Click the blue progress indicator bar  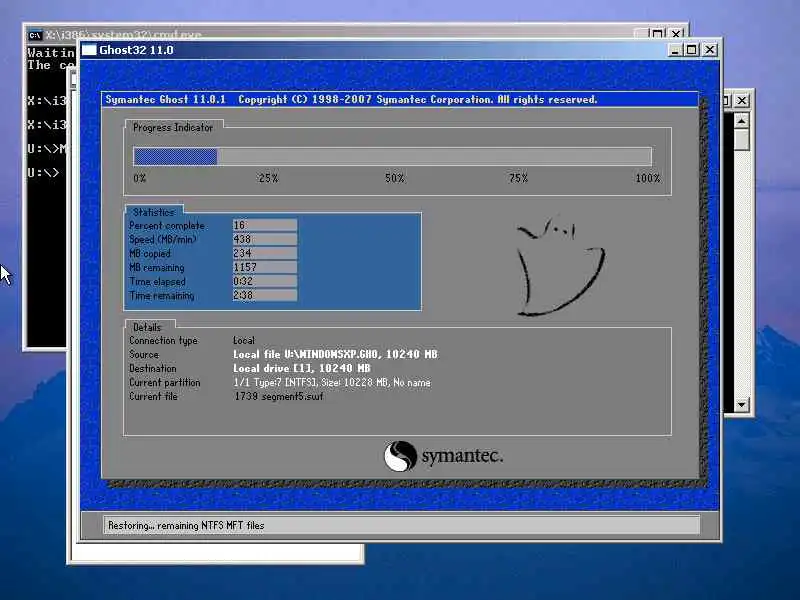pos(175,156)
